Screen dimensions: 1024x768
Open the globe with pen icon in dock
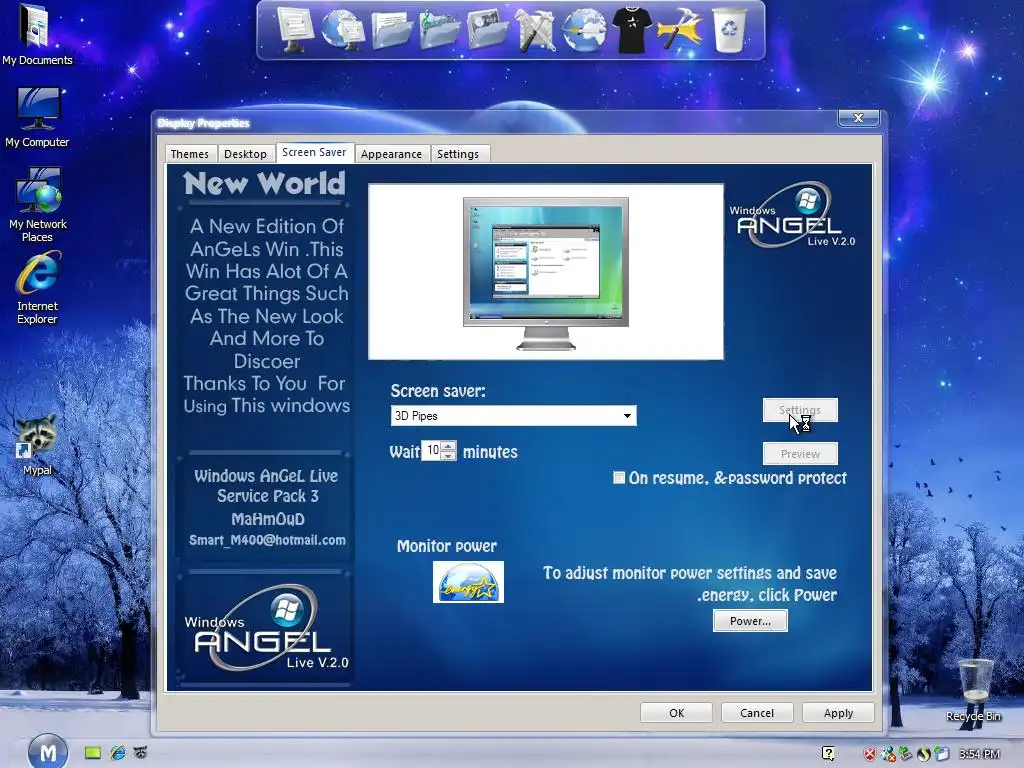click(x=584, y=29)
